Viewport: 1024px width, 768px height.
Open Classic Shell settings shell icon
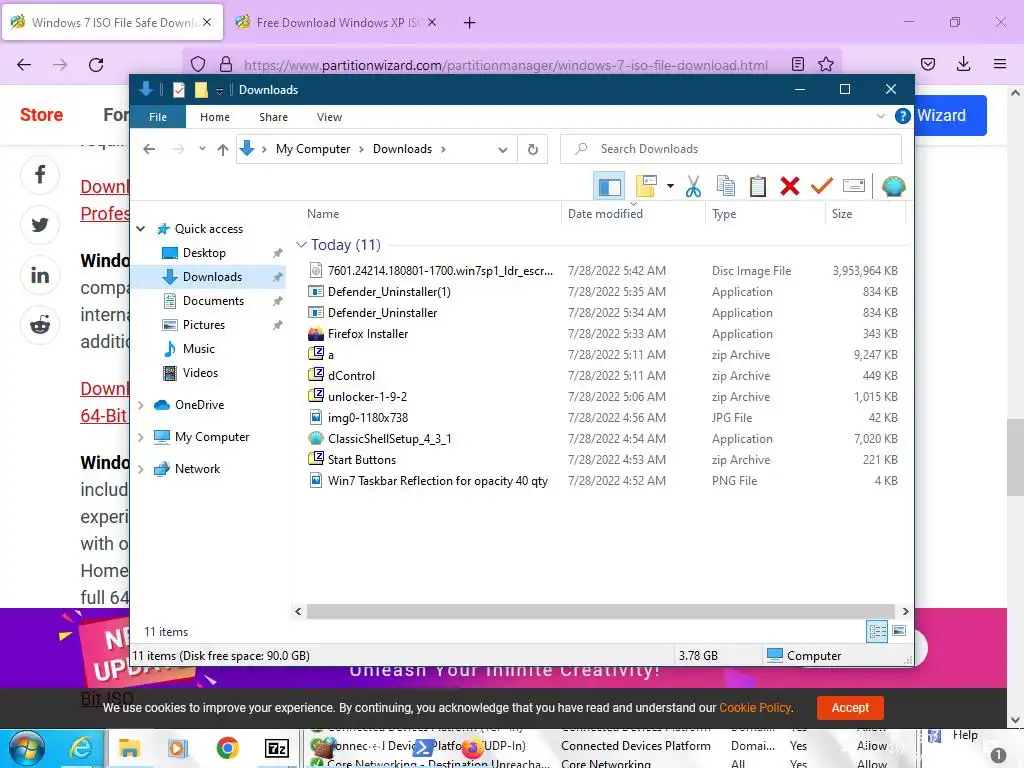(x=893, y=187)
